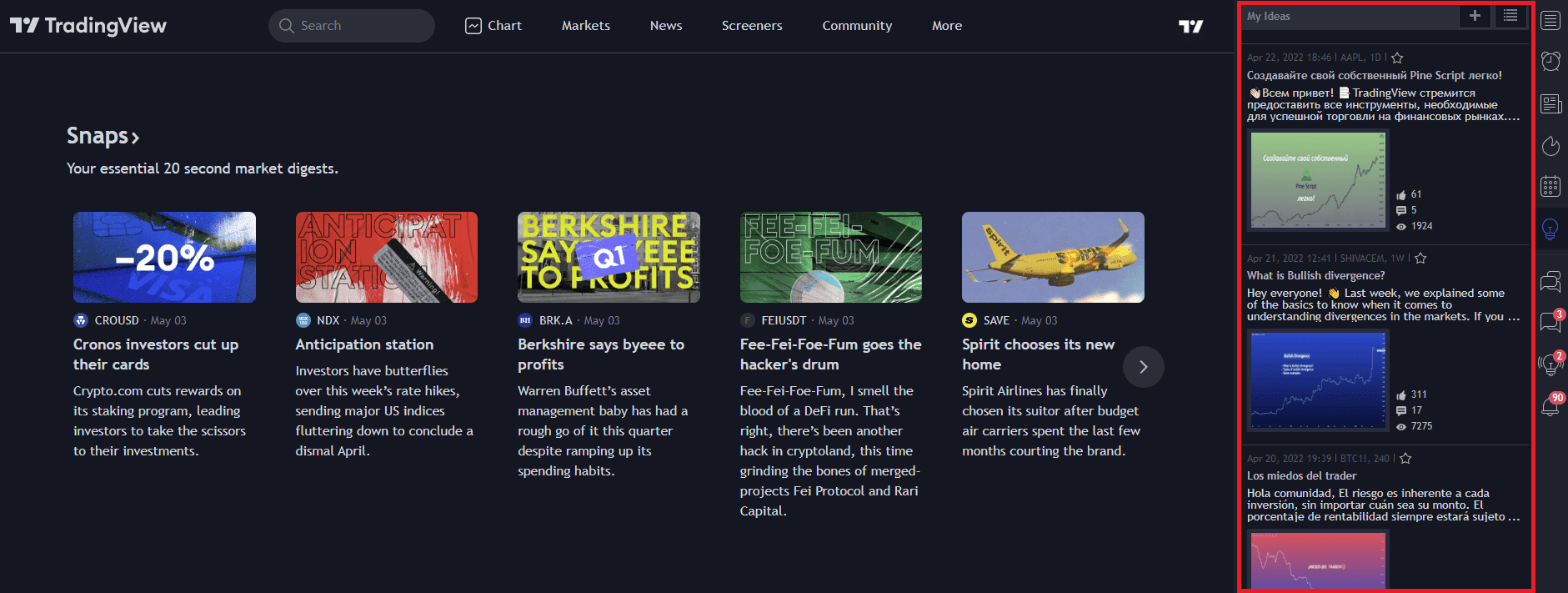Open the Chart menu item
Image resolution: width=1568 pixels, height=593 pixels.
coord(493,26)
